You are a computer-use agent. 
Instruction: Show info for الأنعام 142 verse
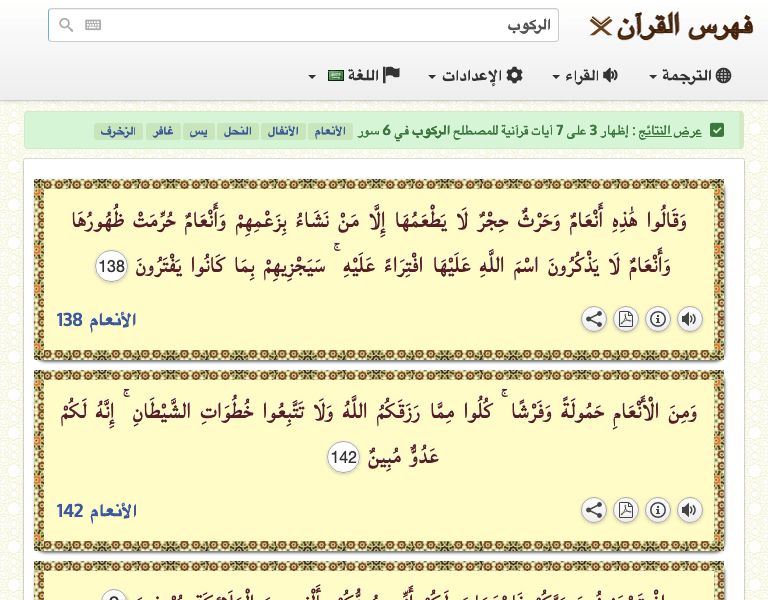click(658, 510)
